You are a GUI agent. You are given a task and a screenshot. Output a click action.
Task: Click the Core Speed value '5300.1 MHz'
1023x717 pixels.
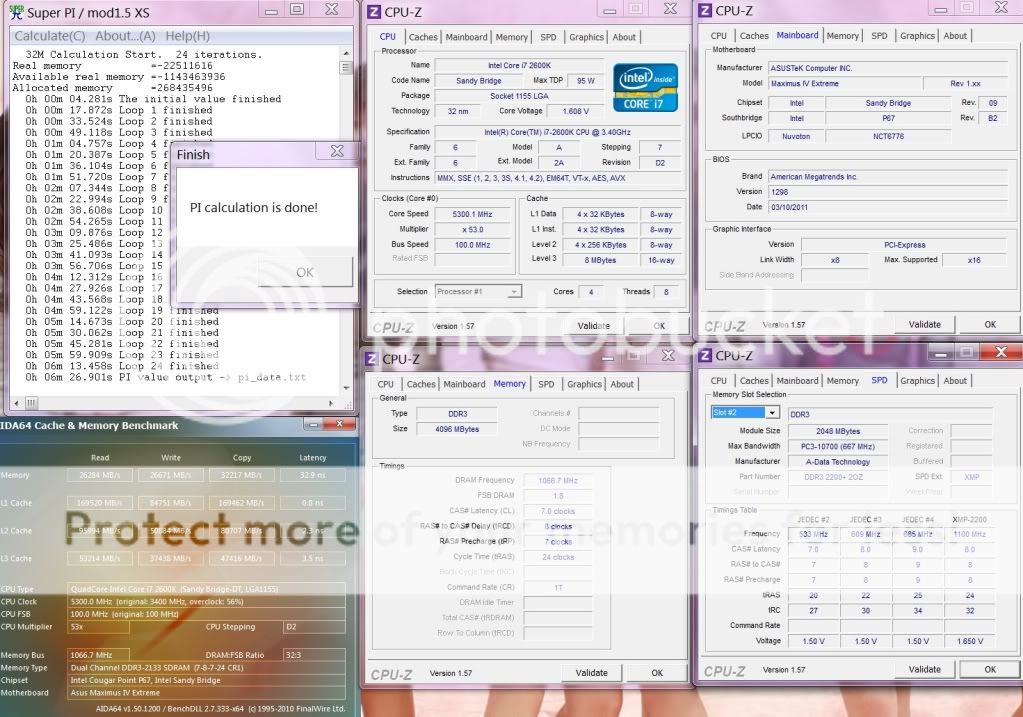(x=472, y=214)
